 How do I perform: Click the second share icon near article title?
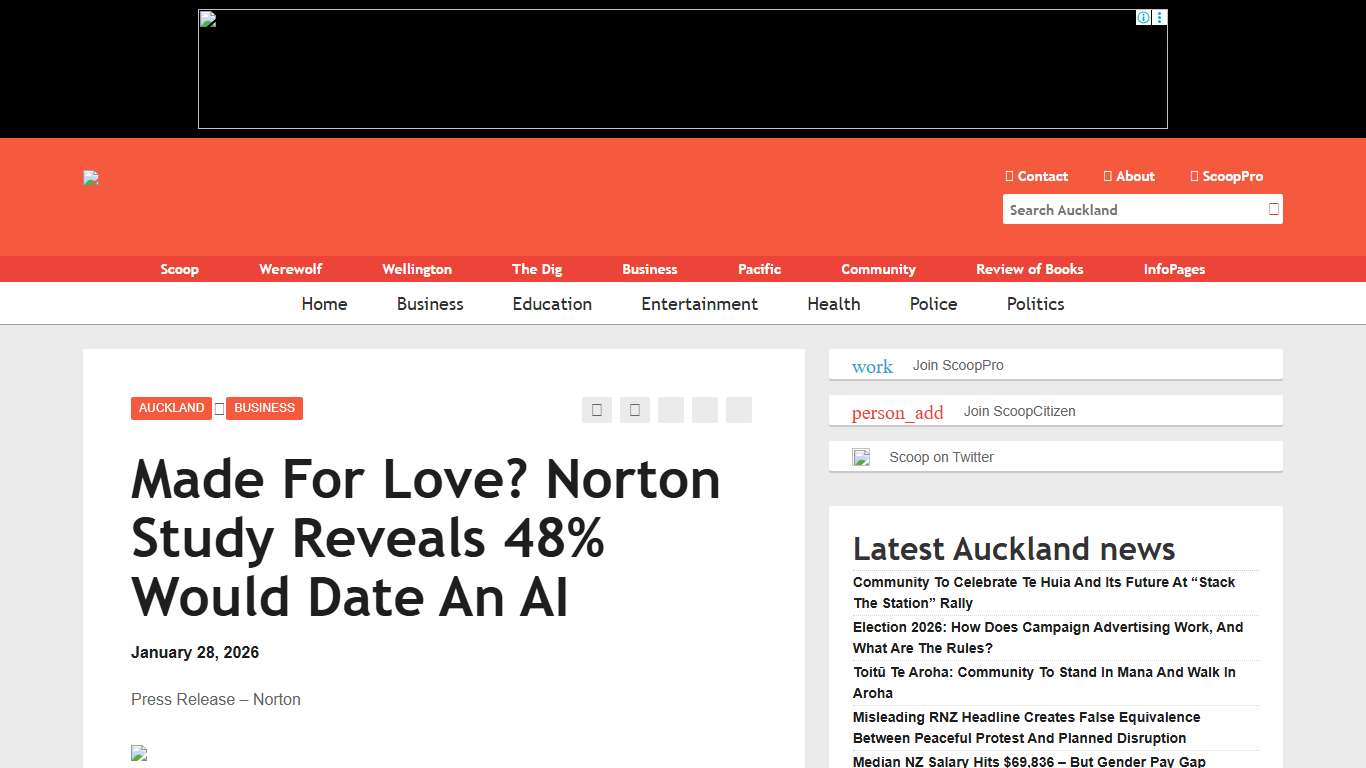coord(634,410)
